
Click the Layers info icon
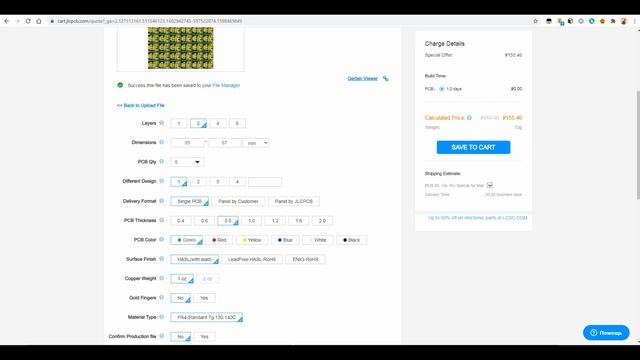coord(162,123)
